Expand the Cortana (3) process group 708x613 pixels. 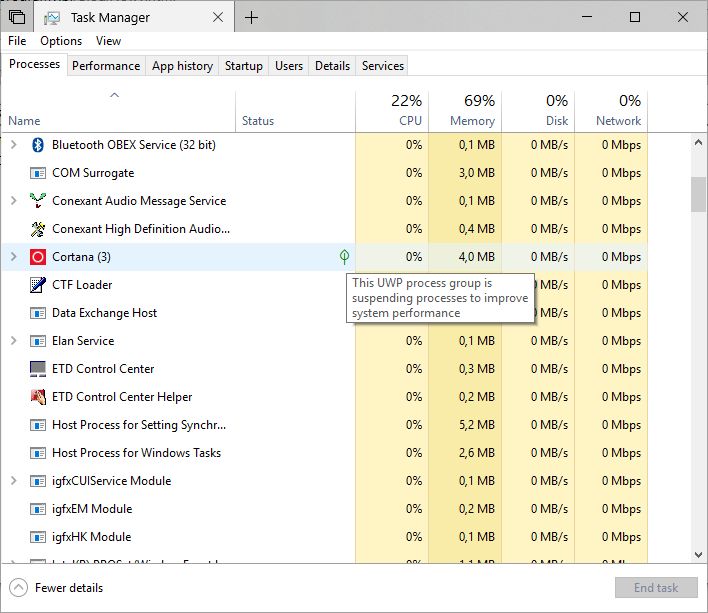tap(14, 257)
